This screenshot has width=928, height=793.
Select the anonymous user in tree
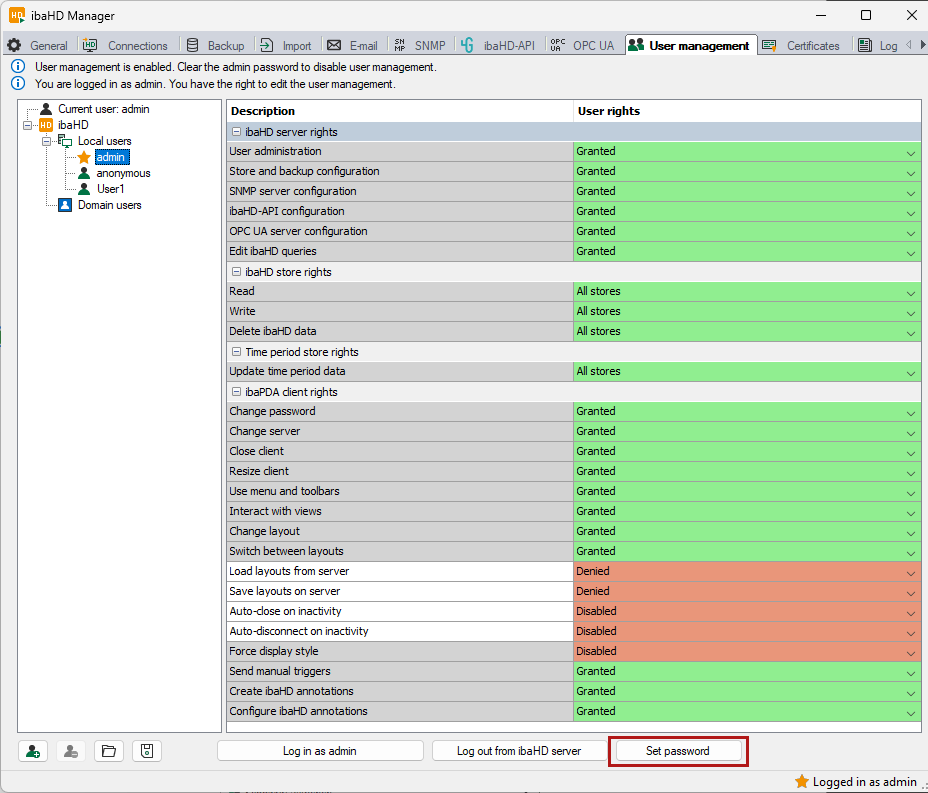(x=123, y=173)
